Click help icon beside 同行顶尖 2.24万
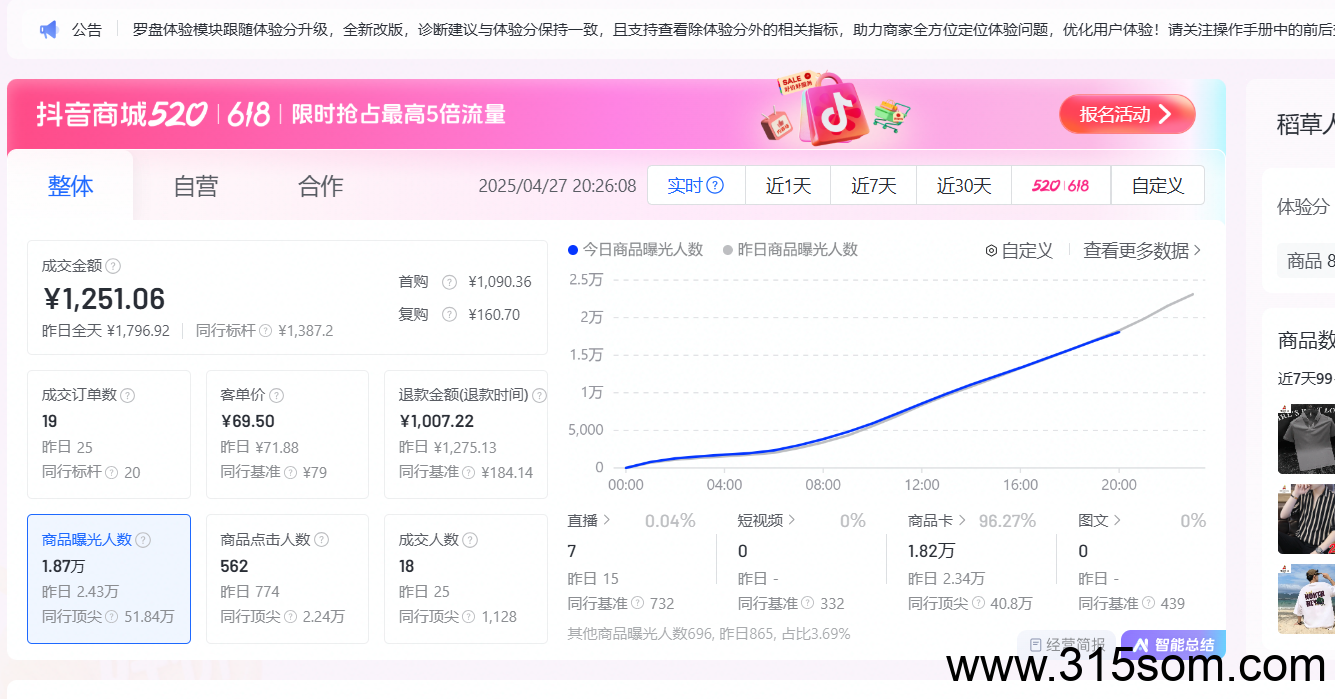 [290, 616]
